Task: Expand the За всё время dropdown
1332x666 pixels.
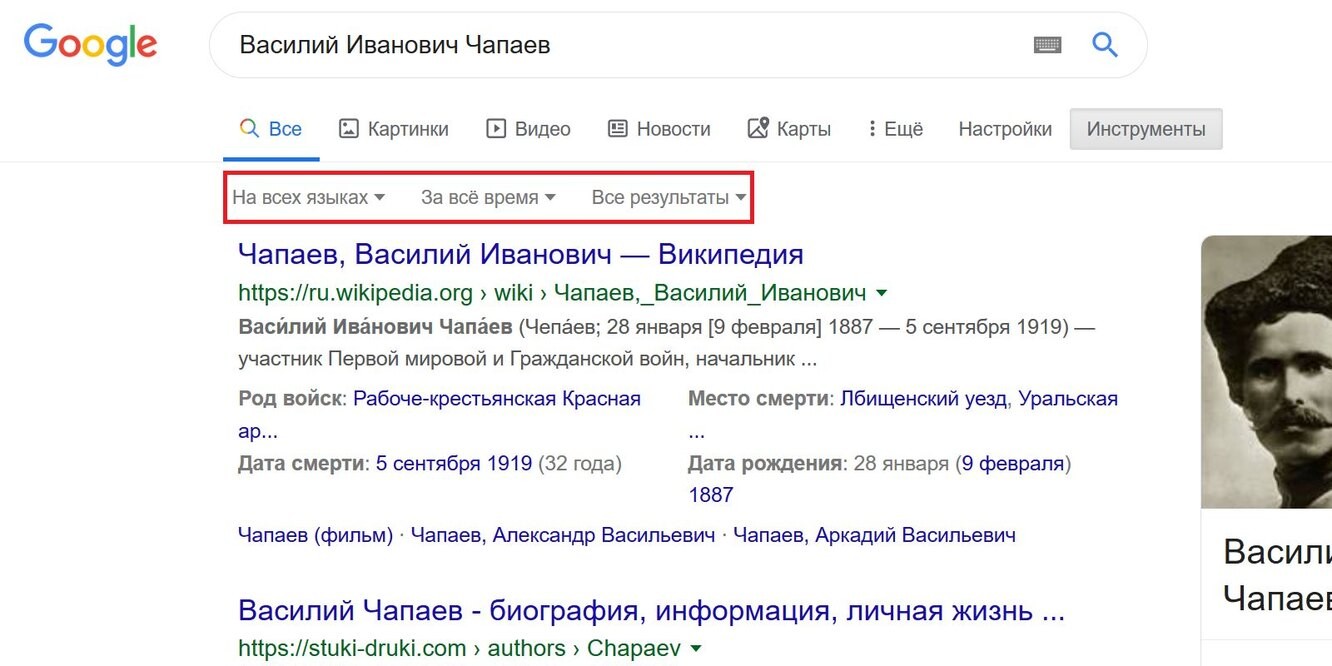Action: click(488, 197)
